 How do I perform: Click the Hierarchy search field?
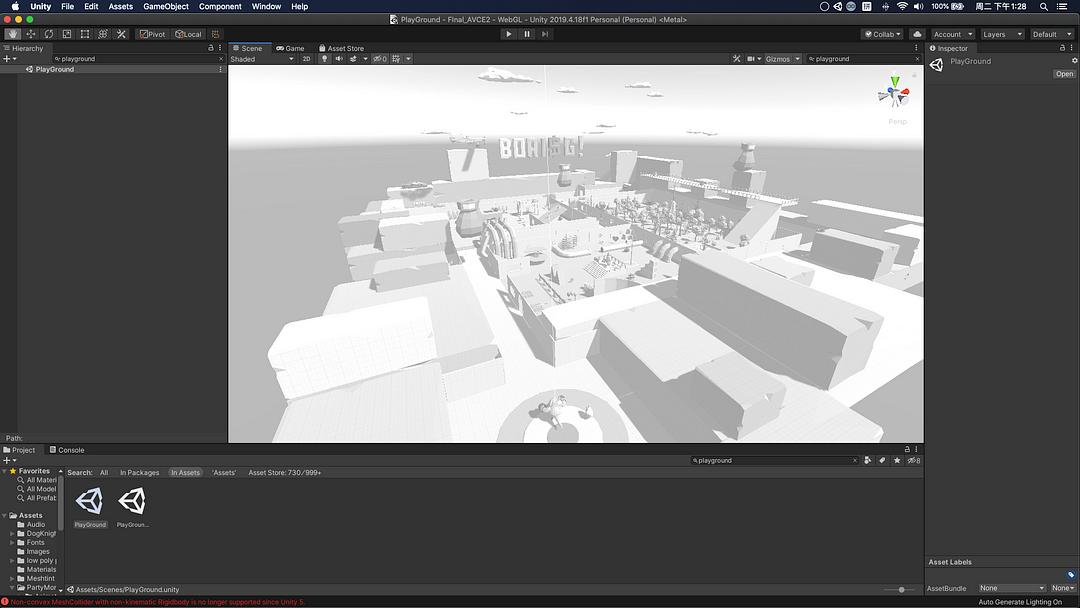(x=136, y=59)
